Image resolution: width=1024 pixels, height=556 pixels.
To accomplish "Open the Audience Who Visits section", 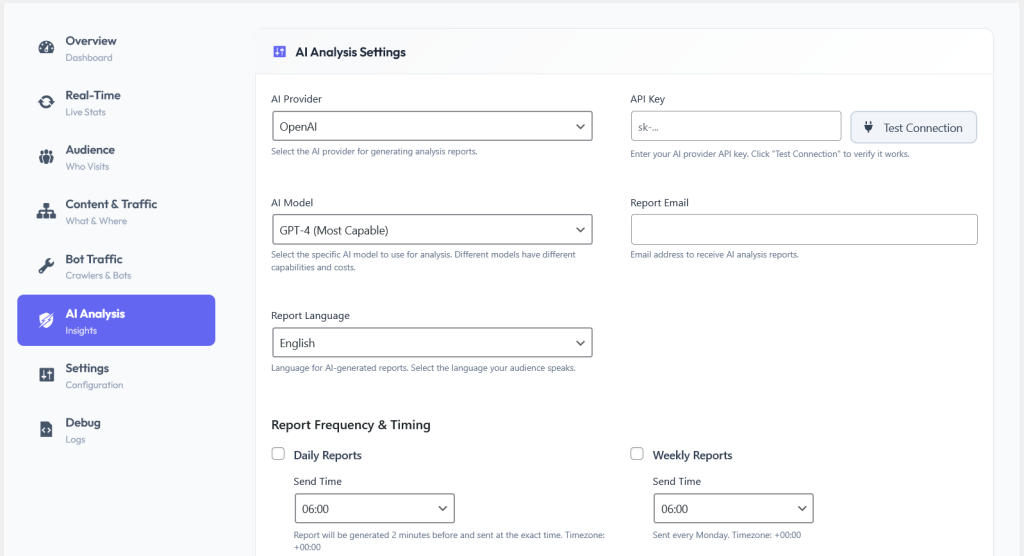I will 116,157.
